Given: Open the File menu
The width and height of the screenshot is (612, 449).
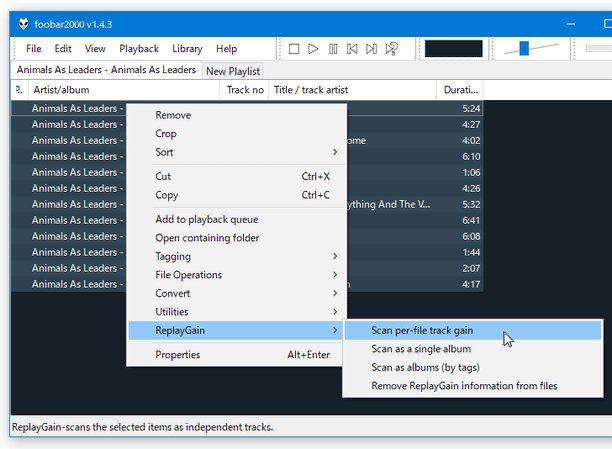Looking at the screenshot, I should pyautogui.click(x=34, y=49).
